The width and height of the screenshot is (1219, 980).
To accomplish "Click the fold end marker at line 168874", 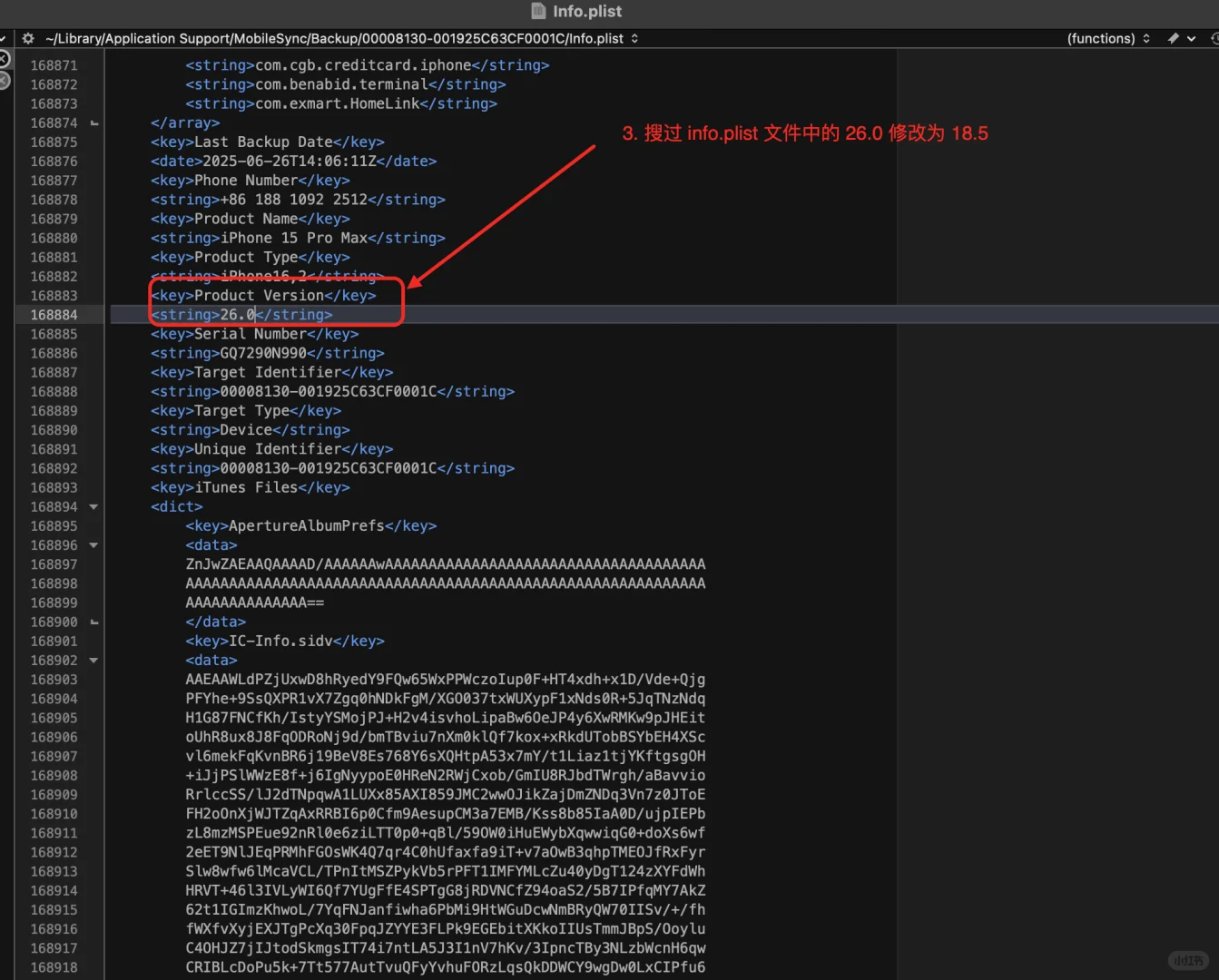I will coord(93,123).
